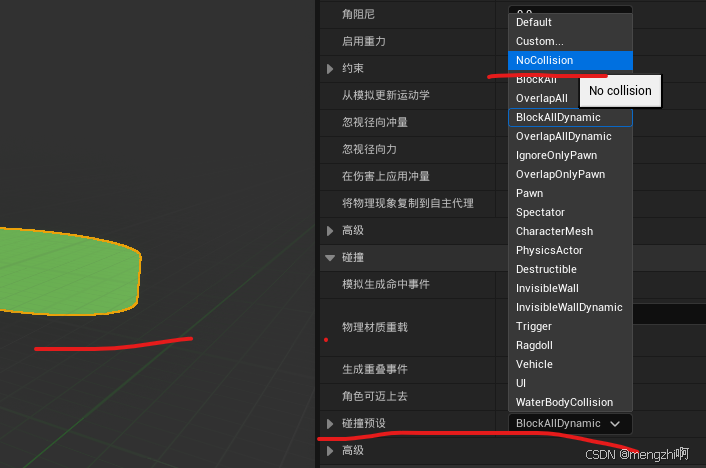Expand 高级 section below 碰撞预设

330,450
